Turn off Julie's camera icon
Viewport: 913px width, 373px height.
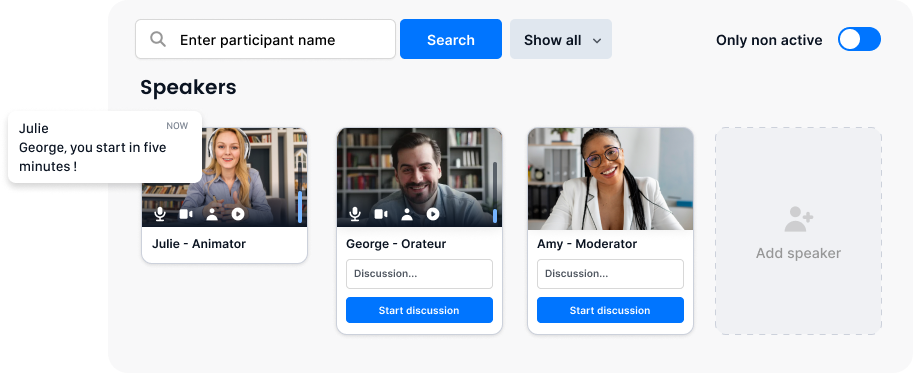pos(186,214)
